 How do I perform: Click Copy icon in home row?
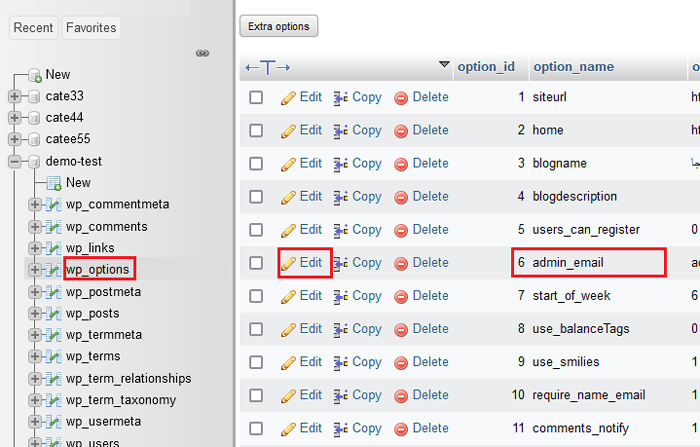341,131
